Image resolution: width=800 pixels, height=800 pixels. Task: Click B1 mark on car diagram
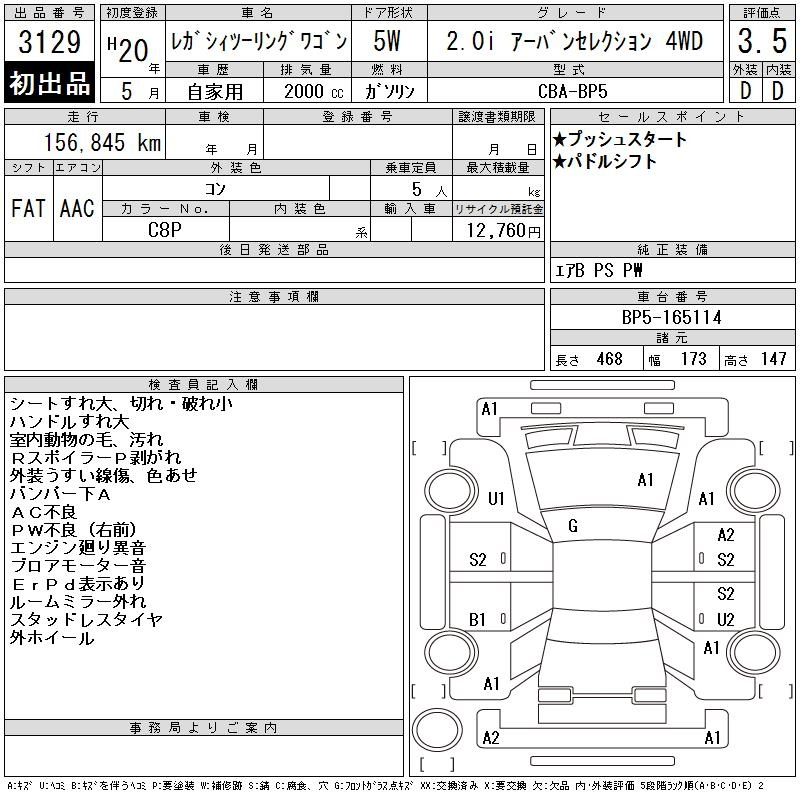[x=477, y=619]
